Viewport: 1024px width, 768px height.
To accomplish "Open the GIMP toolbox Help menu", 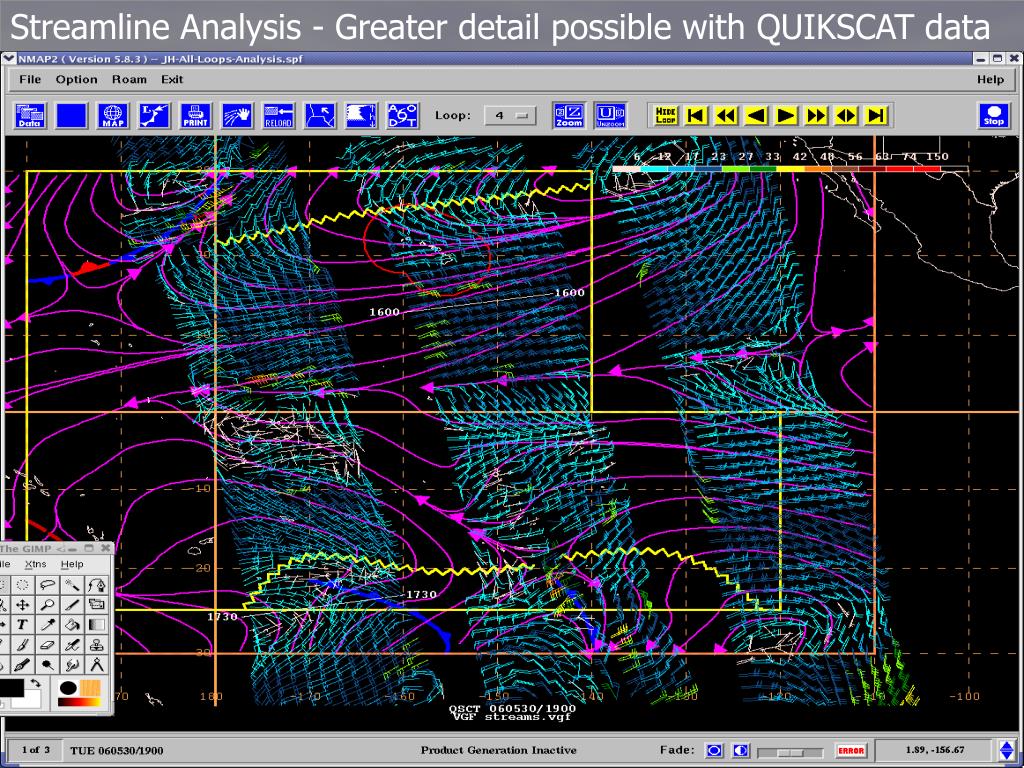I will point(72,564).
